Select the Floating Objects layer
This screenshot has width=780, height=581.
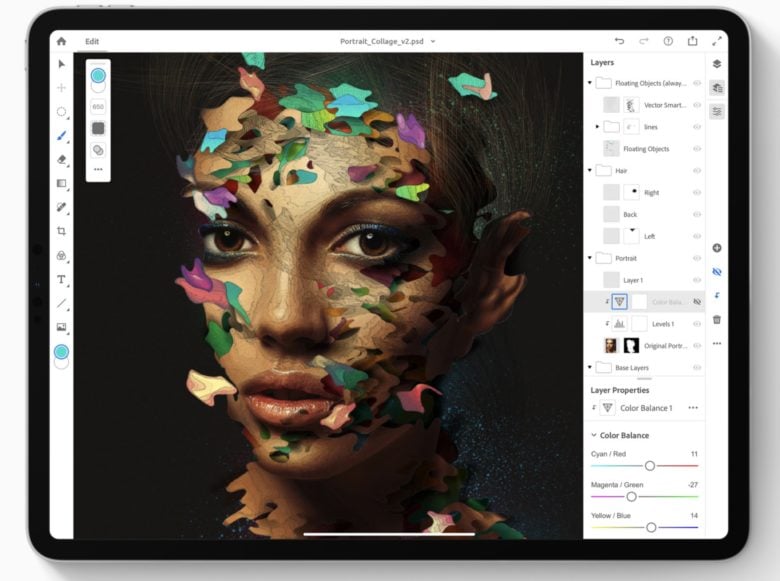coord(644,149)
